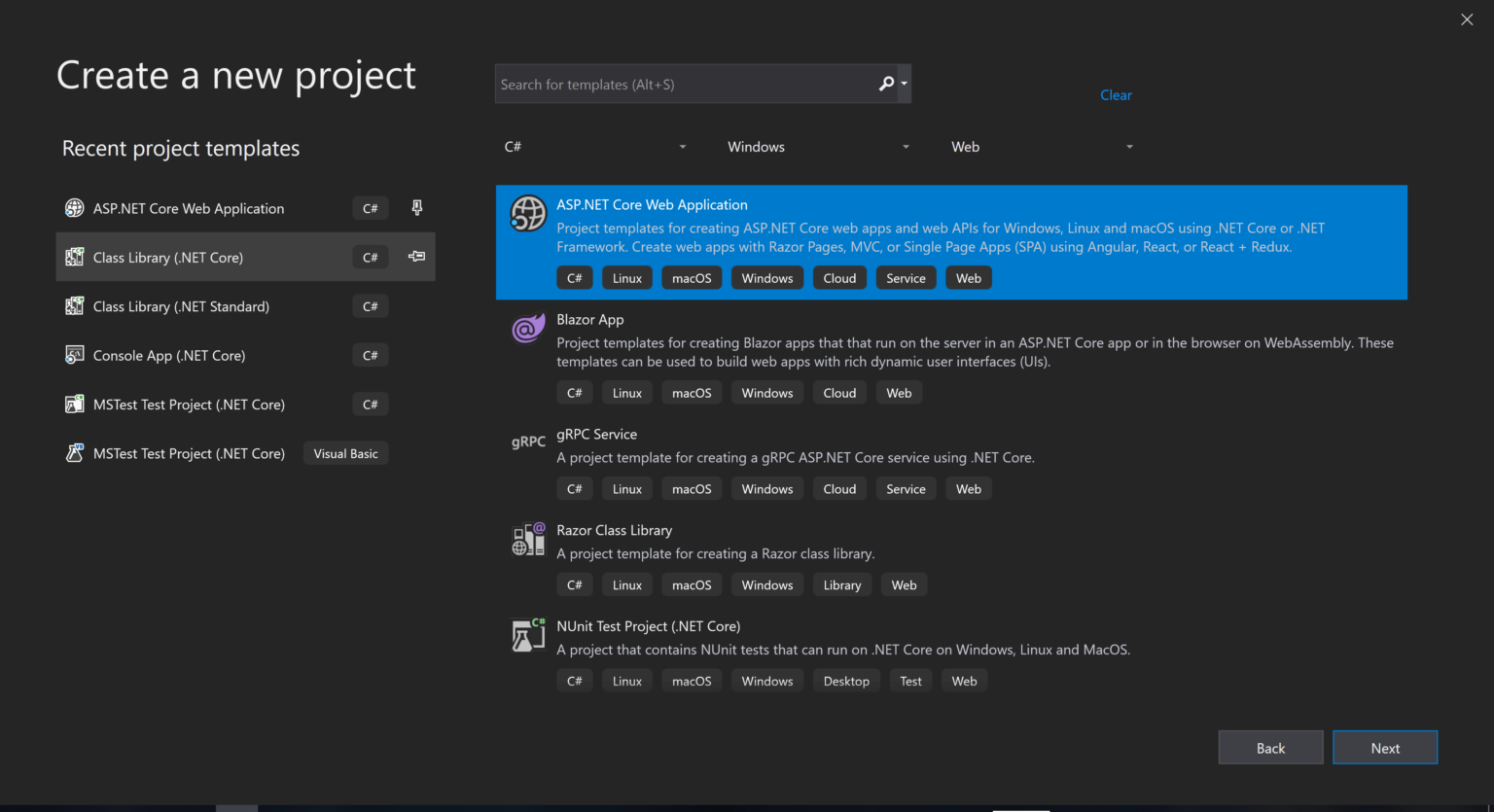Viewport: 1494px width, 812px height.
Task: Click the Clear link to reset filters
Action: (x=1116, y=94)
